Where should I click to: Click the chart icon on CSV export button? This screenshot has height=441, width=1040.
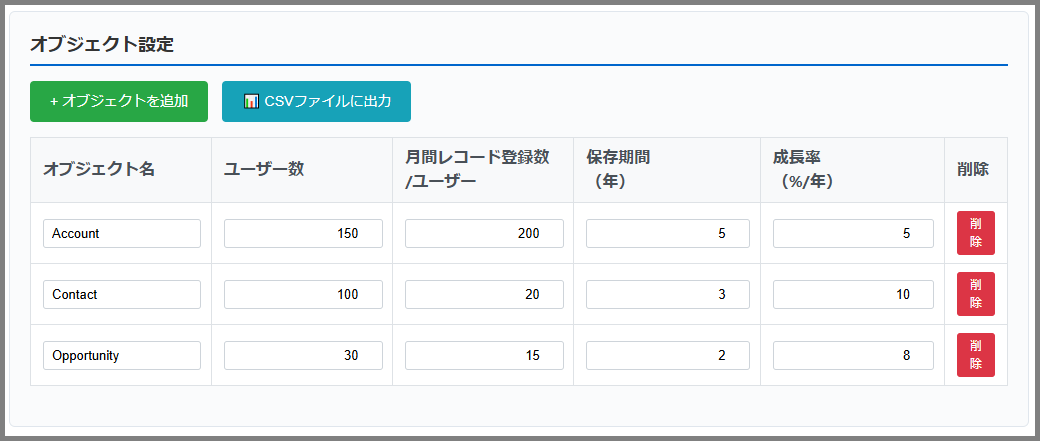click(x=251, y=101)
